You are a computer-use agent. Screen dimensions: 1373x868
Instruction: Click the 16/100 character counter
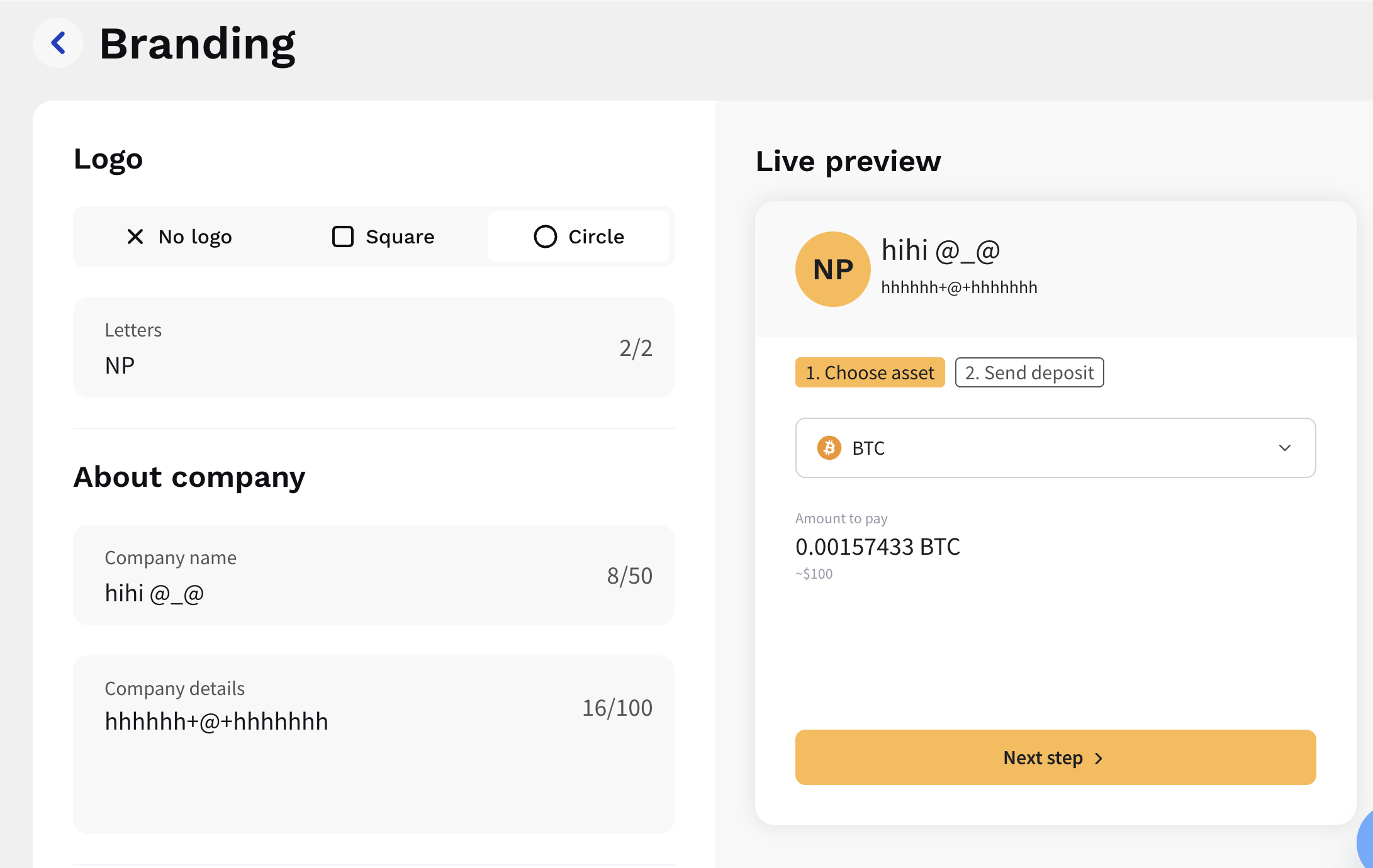point(617,708)
